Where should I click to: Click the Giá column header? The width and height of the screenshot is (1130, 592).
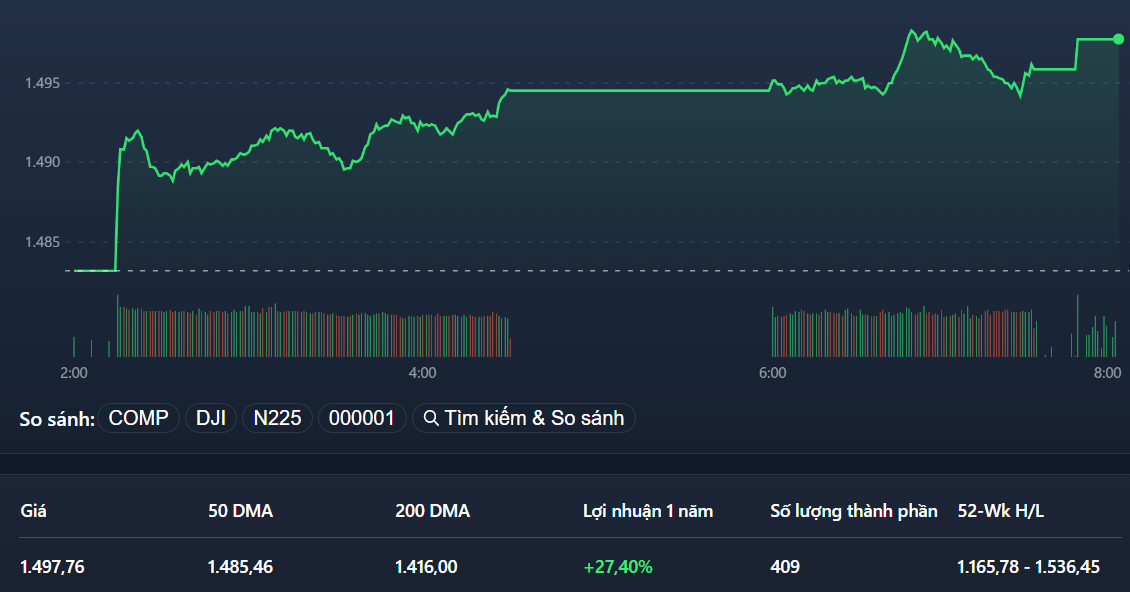[x=33, y=510]
